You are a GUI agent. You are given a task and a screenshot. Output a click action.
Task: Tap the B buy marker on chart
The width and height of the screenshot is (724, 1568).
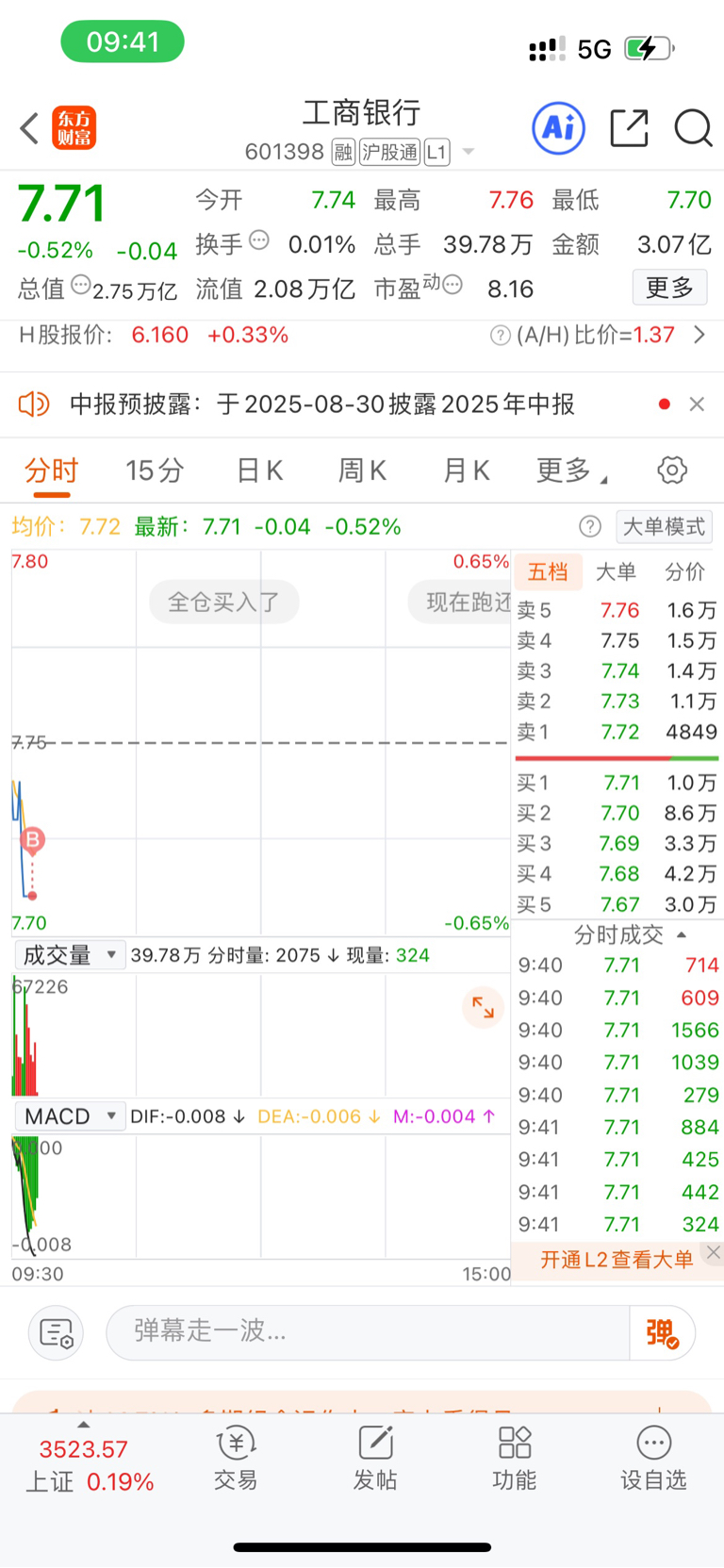[33, 840]
